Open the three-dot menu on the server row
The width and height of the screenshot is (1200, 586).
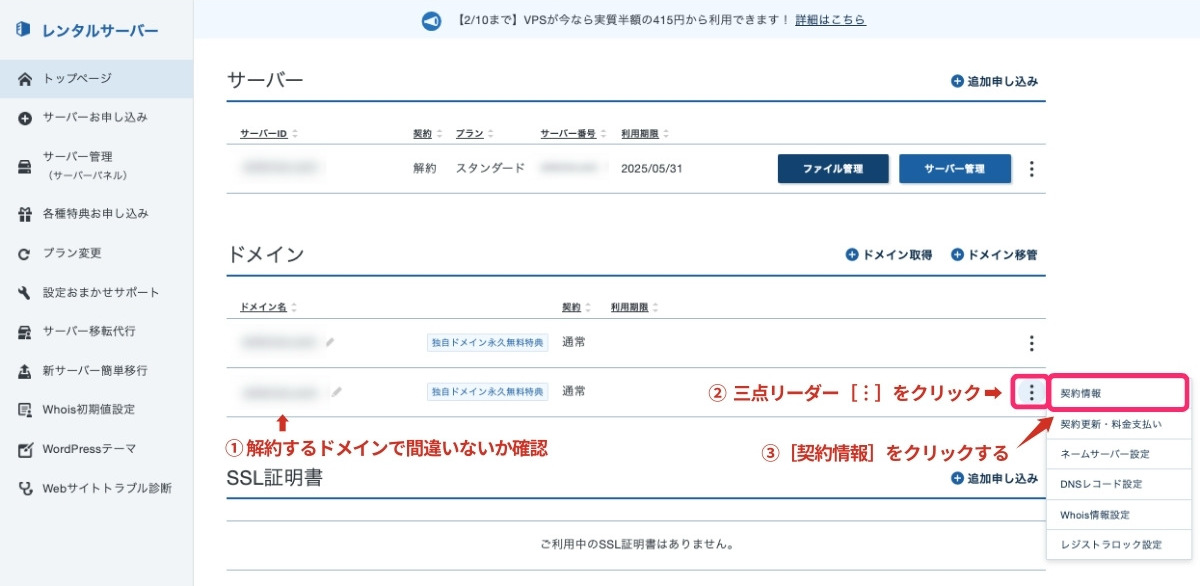click(x=1031, y=169)
